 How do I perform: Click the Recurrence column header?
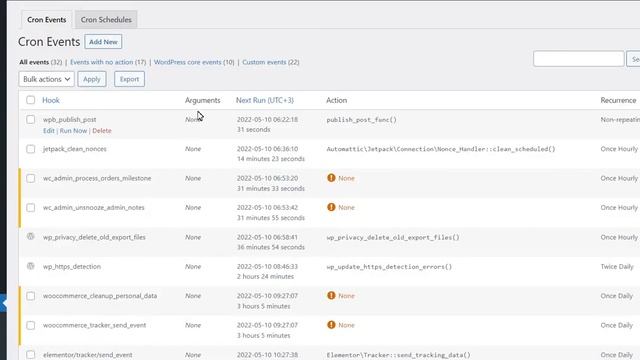[618, 100]
